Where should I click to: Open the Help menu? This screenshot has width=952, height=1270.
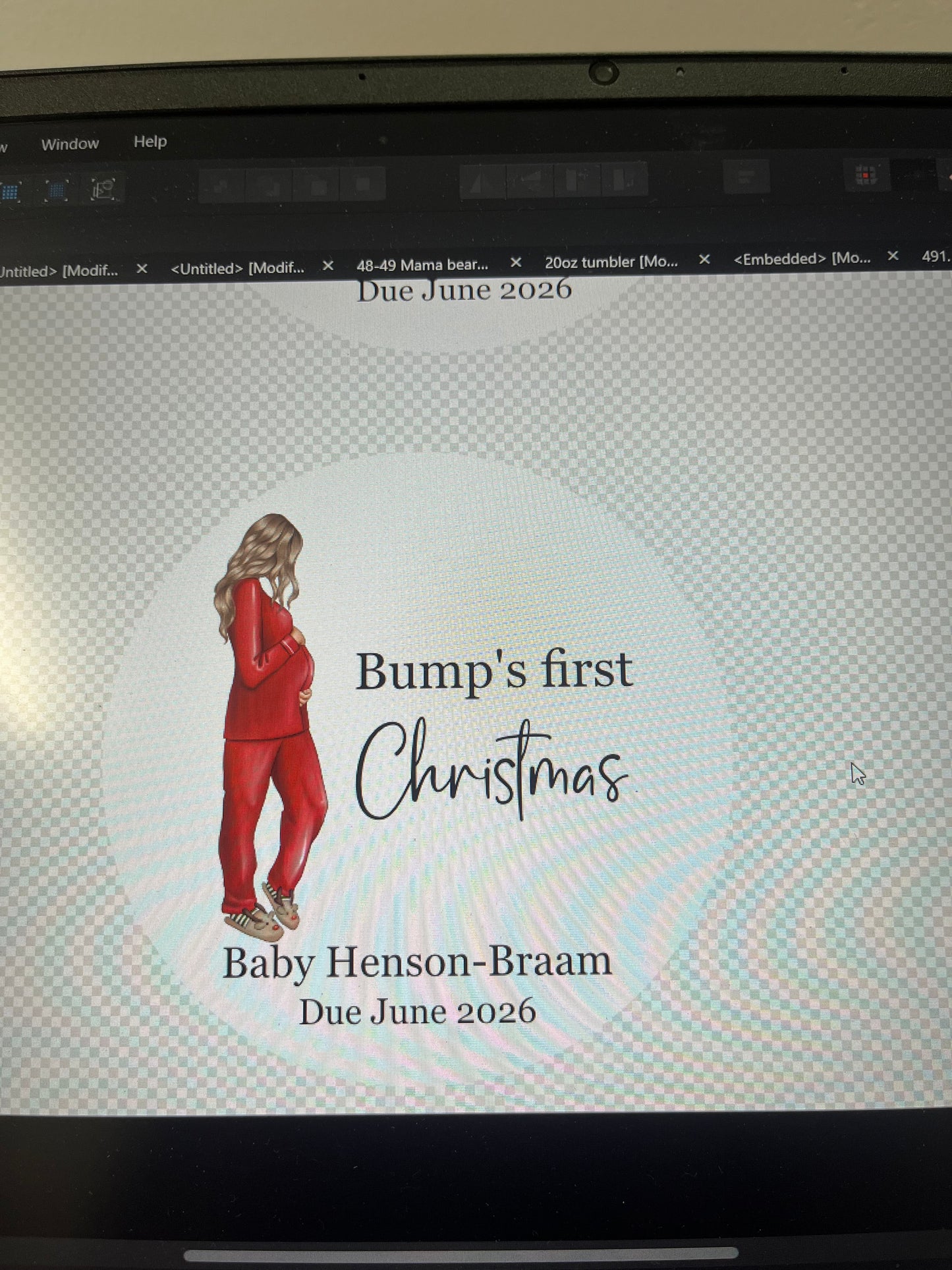tap(150, 142)
